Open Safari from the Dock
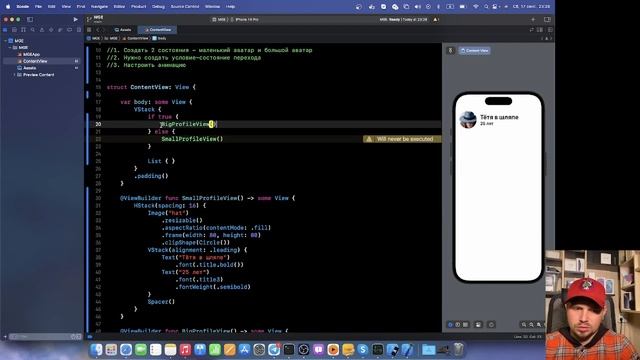This screenshot has height=360, width=640. pos(126,349)
